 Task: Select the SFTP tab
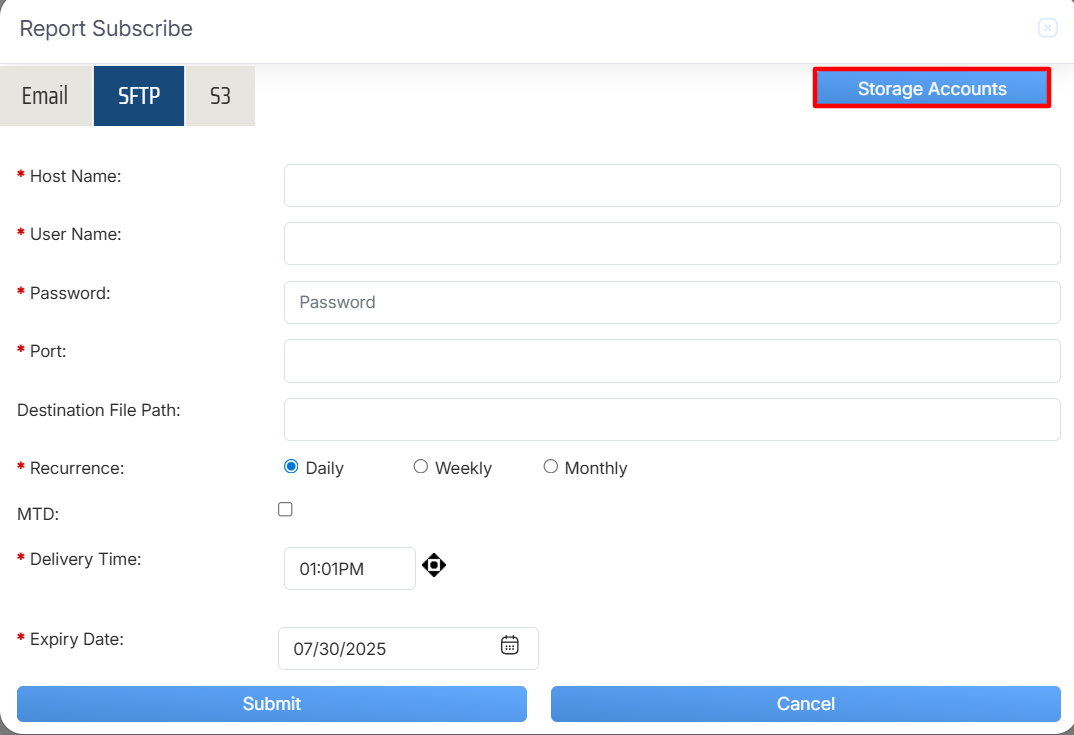click(x=139, y=96)
